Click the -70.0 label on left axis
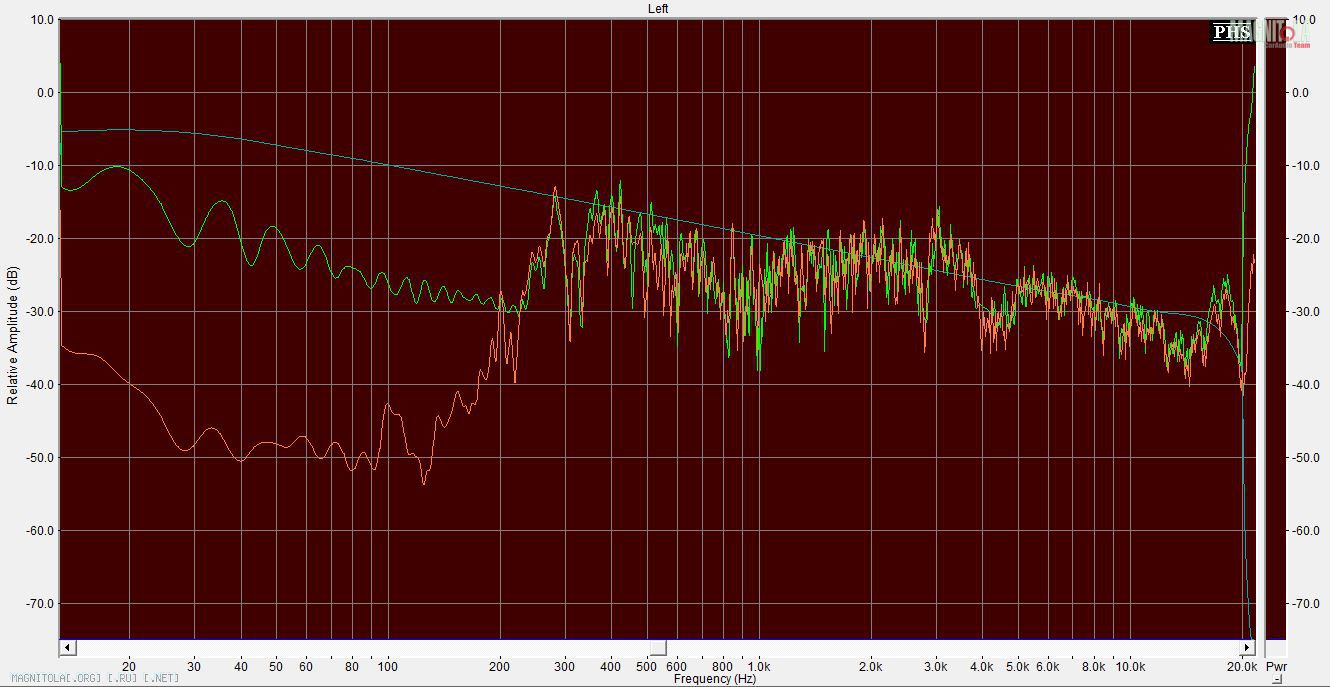The image size is (1330, 687). 41,604
